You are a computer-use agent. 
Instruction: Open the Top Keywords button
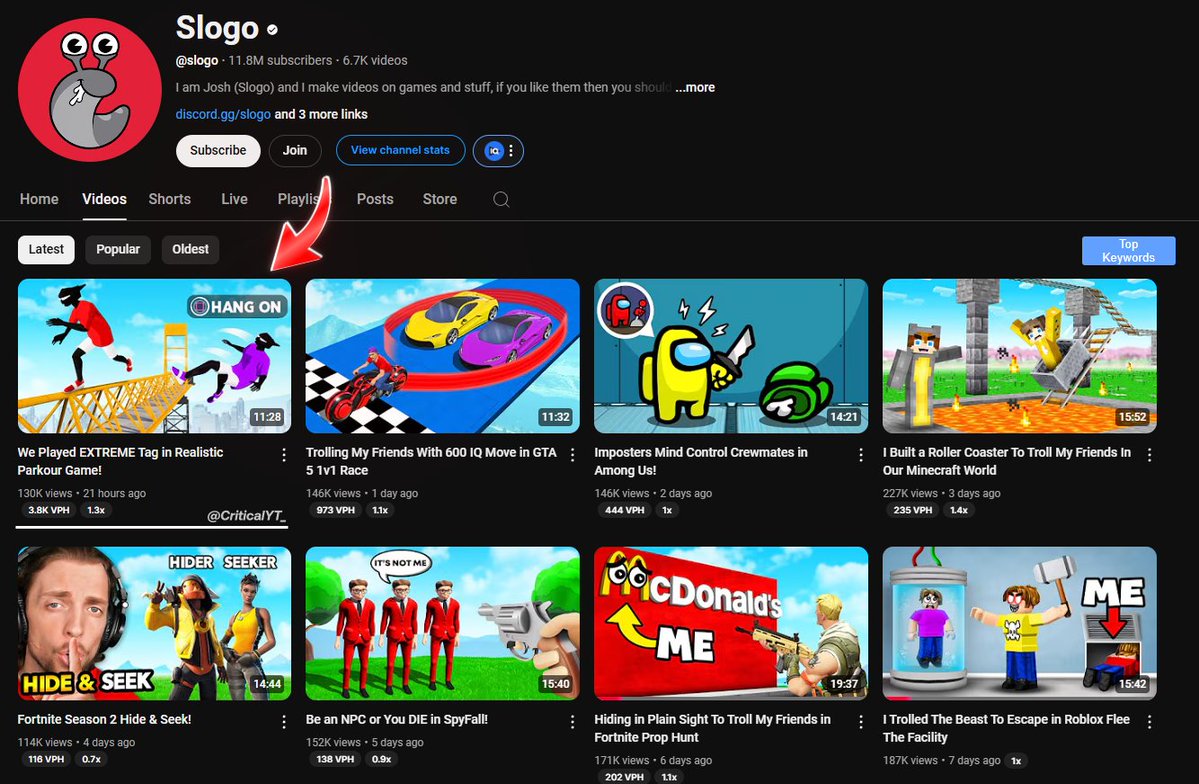[1128, 251]
